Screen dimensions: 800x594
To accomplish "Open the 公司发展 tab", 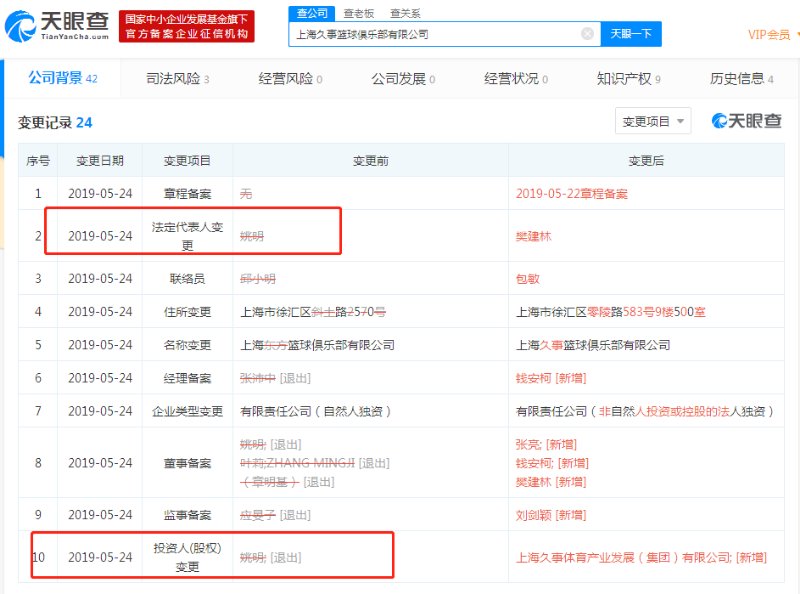I will point(403,79).
